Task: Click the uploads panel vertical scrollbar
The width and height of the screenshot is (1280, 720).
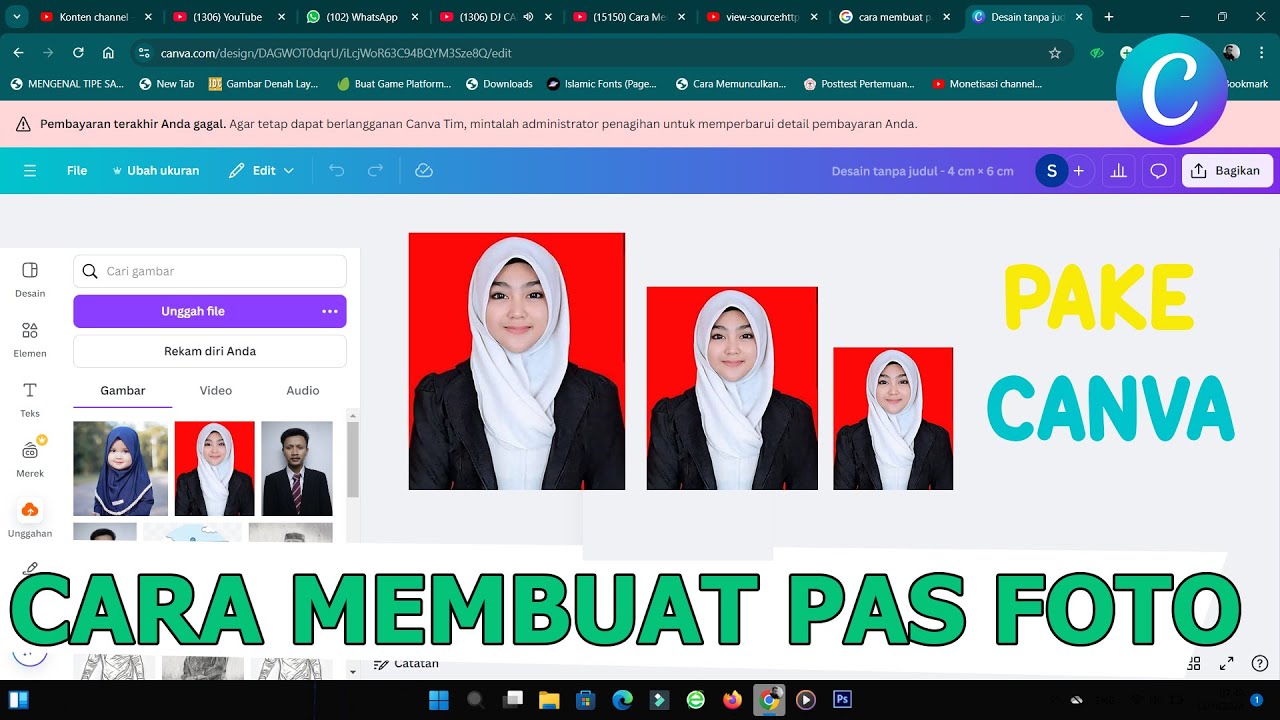Action: (x=353, y=460)
